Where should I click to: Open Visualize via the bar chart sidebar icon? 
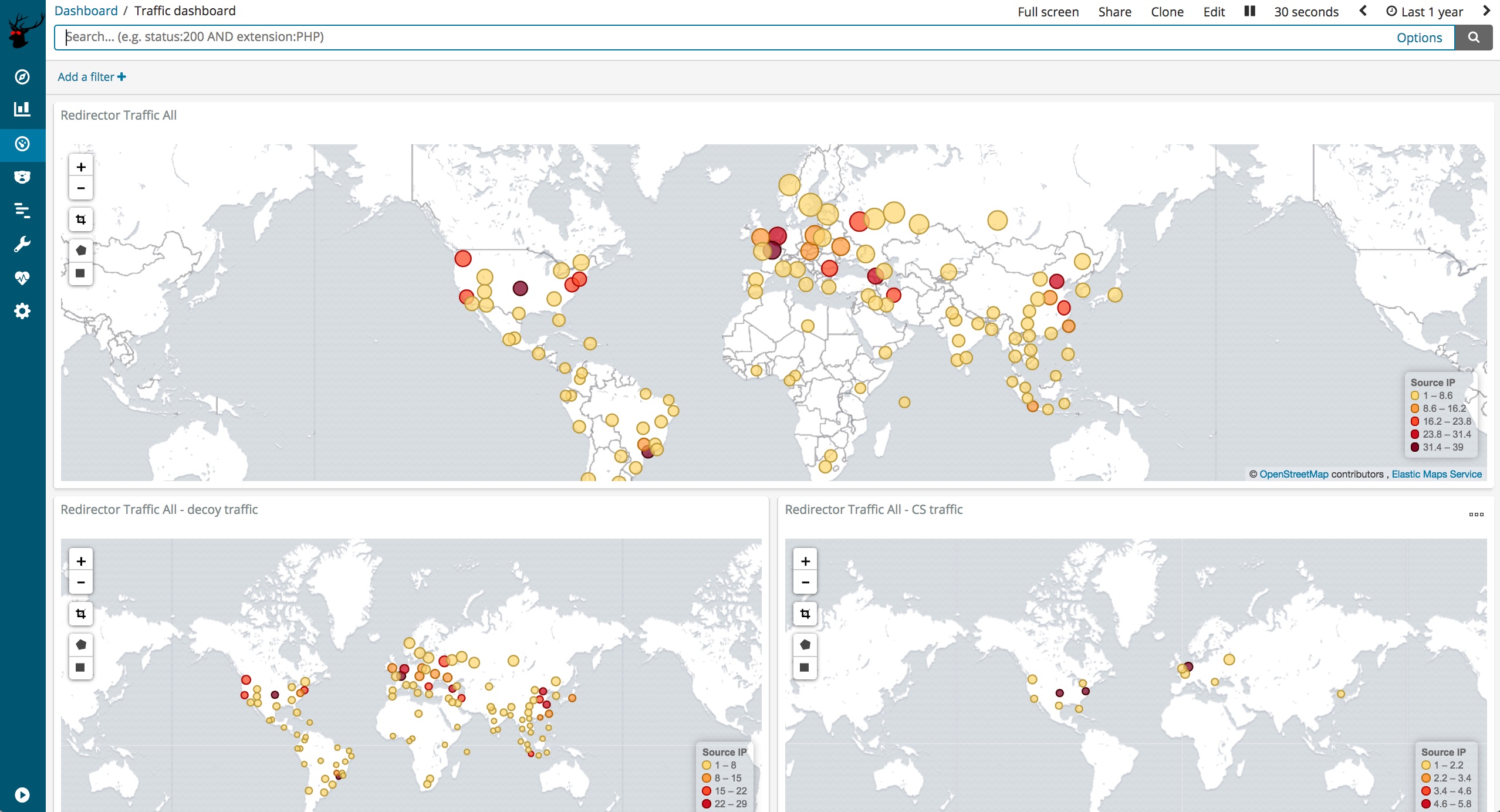tap(22, 109)
